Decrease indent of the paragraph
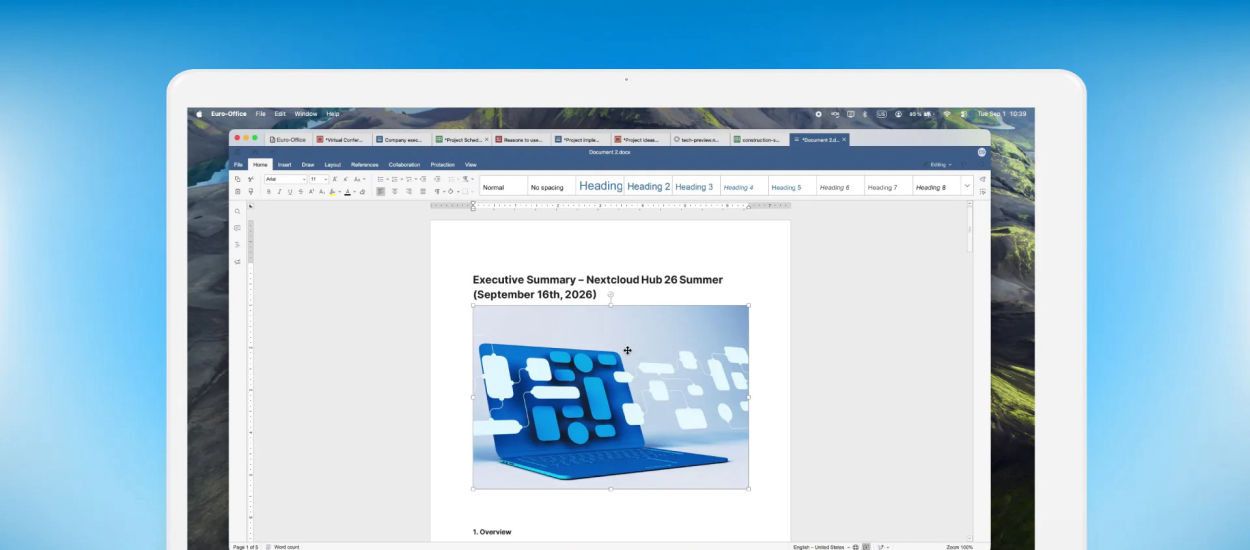Viewport: 1250px width, 550px height. [423, 179]
